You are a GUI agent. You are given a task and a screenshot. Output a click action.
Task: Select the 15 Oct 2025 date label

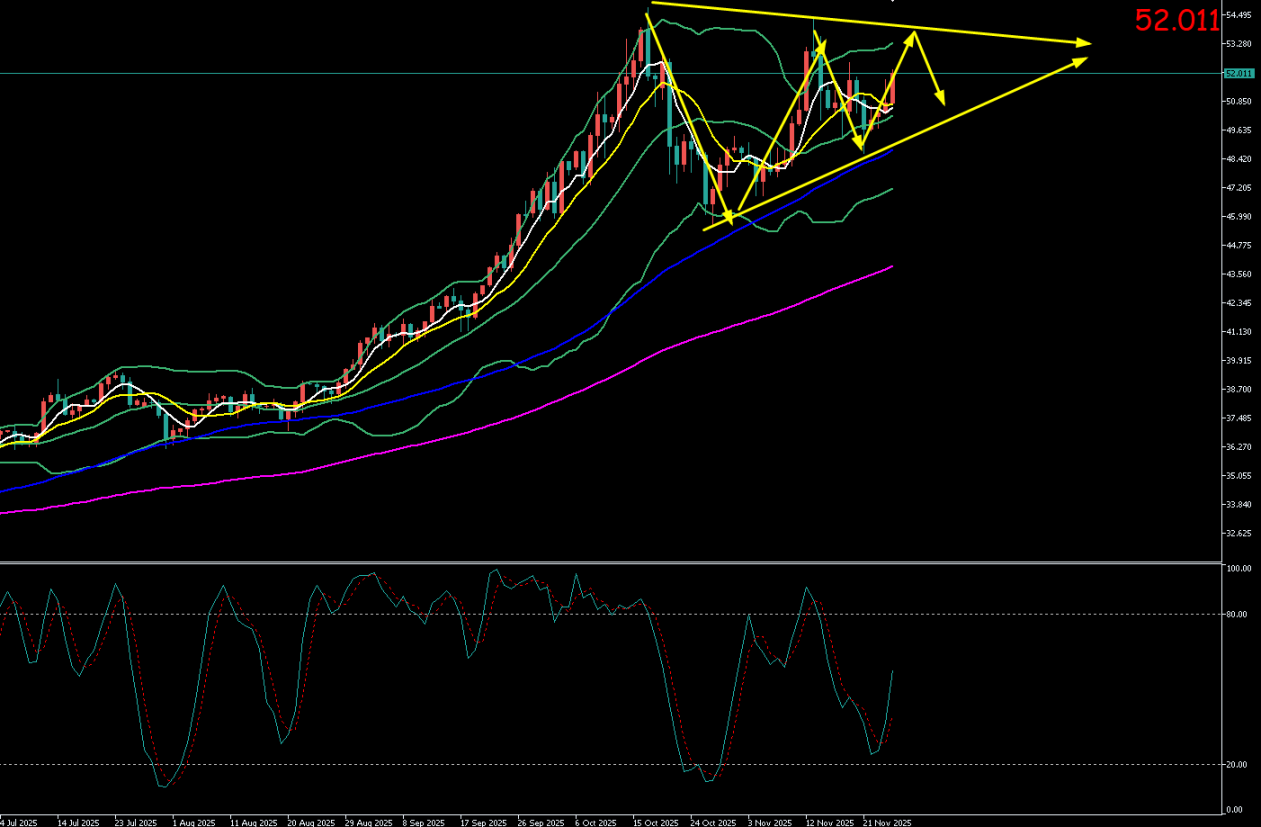pyautogui.click(x=654, y=822)
